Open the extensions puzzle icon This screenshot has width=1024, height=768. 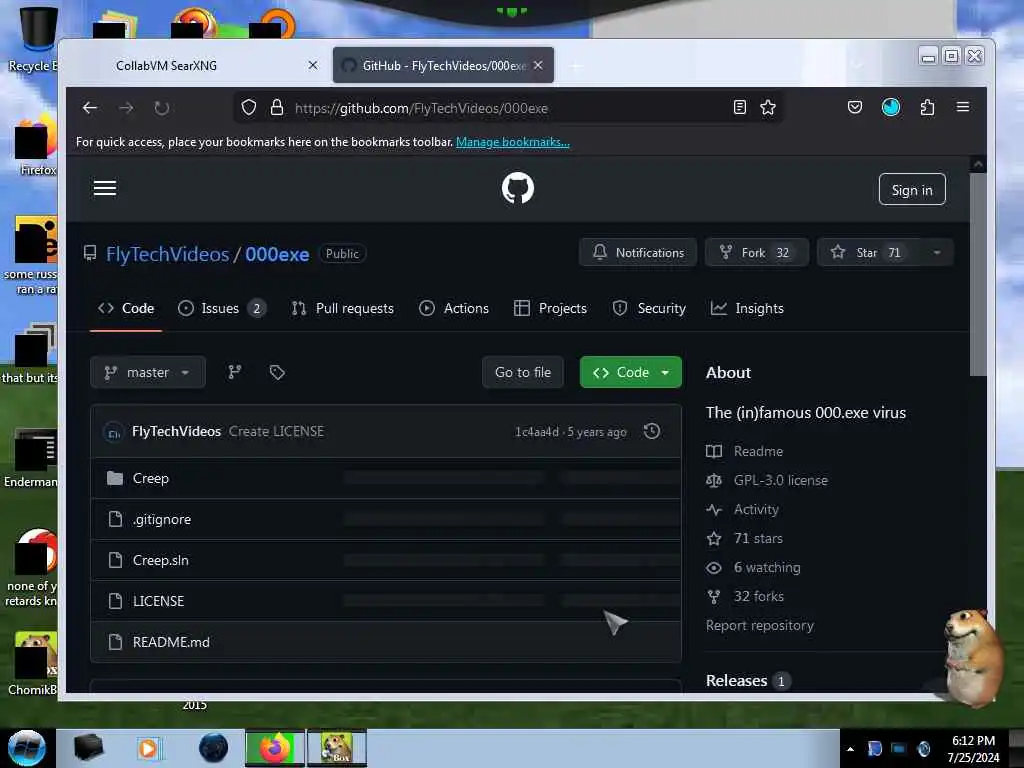click(x=927, y=107)
